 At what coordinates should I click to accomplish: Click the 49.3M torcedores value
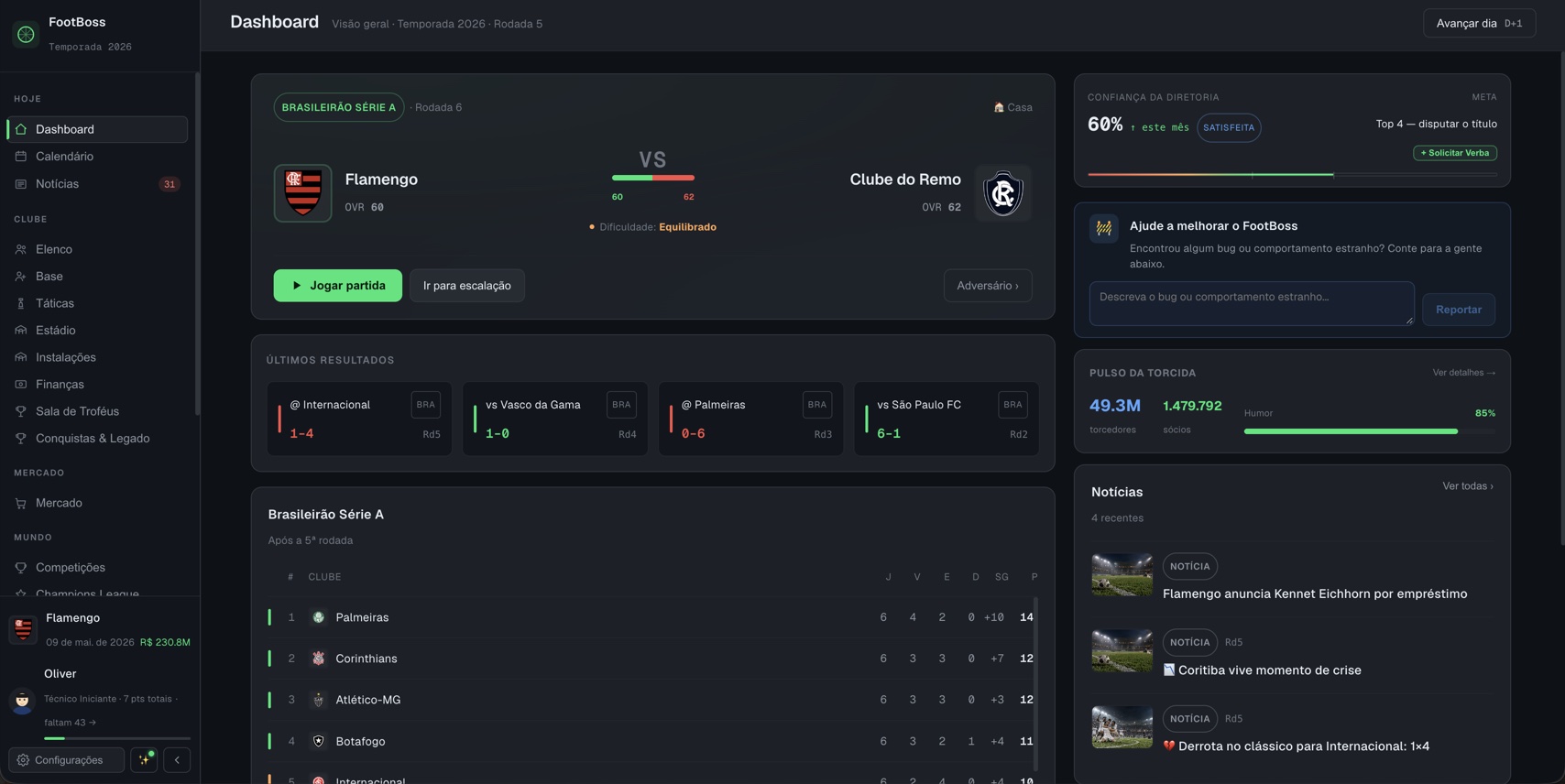pos(1114,406)
